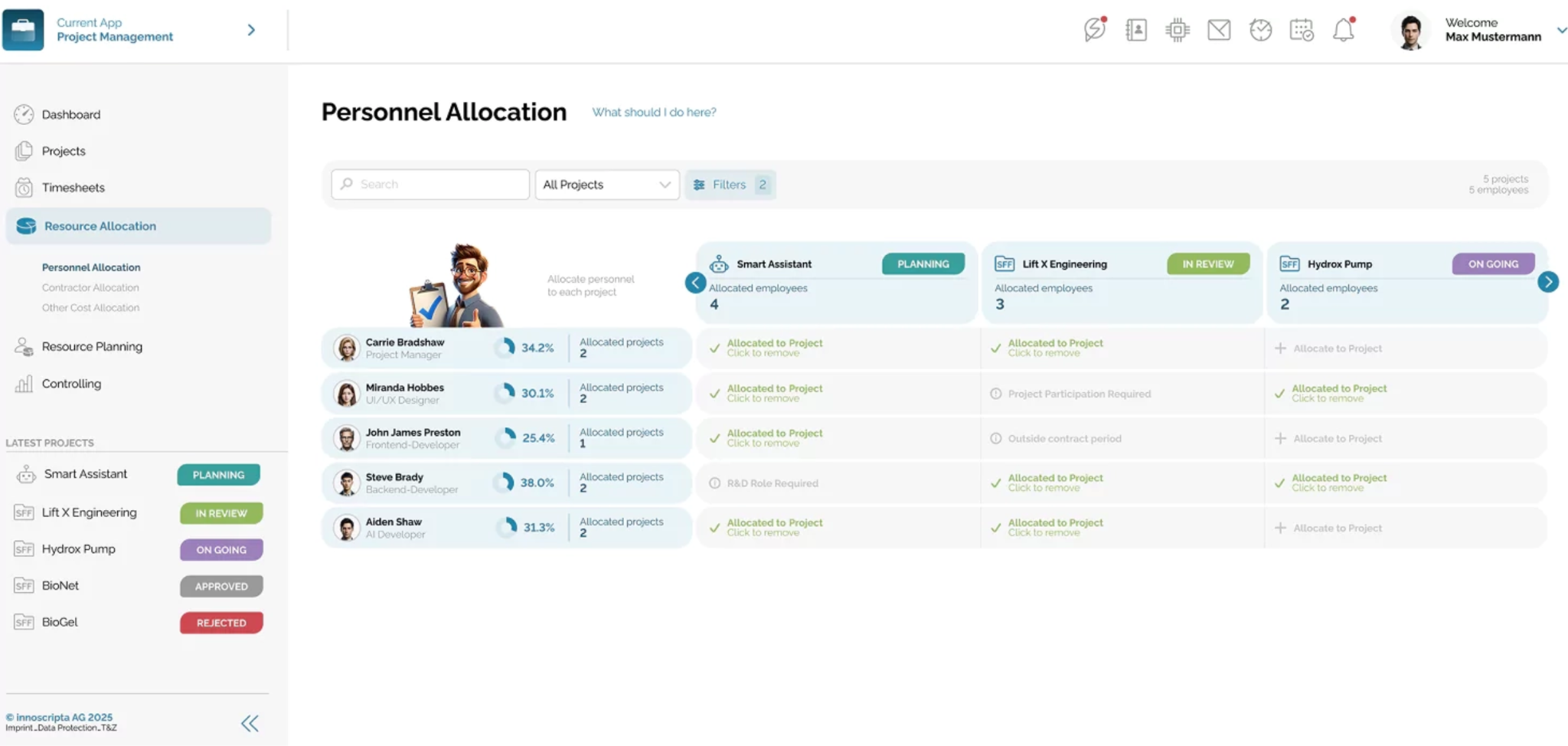The image size is (1568, 746).
Task: Collapse sidebar with double chevron icon
Action: pos(250,723)
